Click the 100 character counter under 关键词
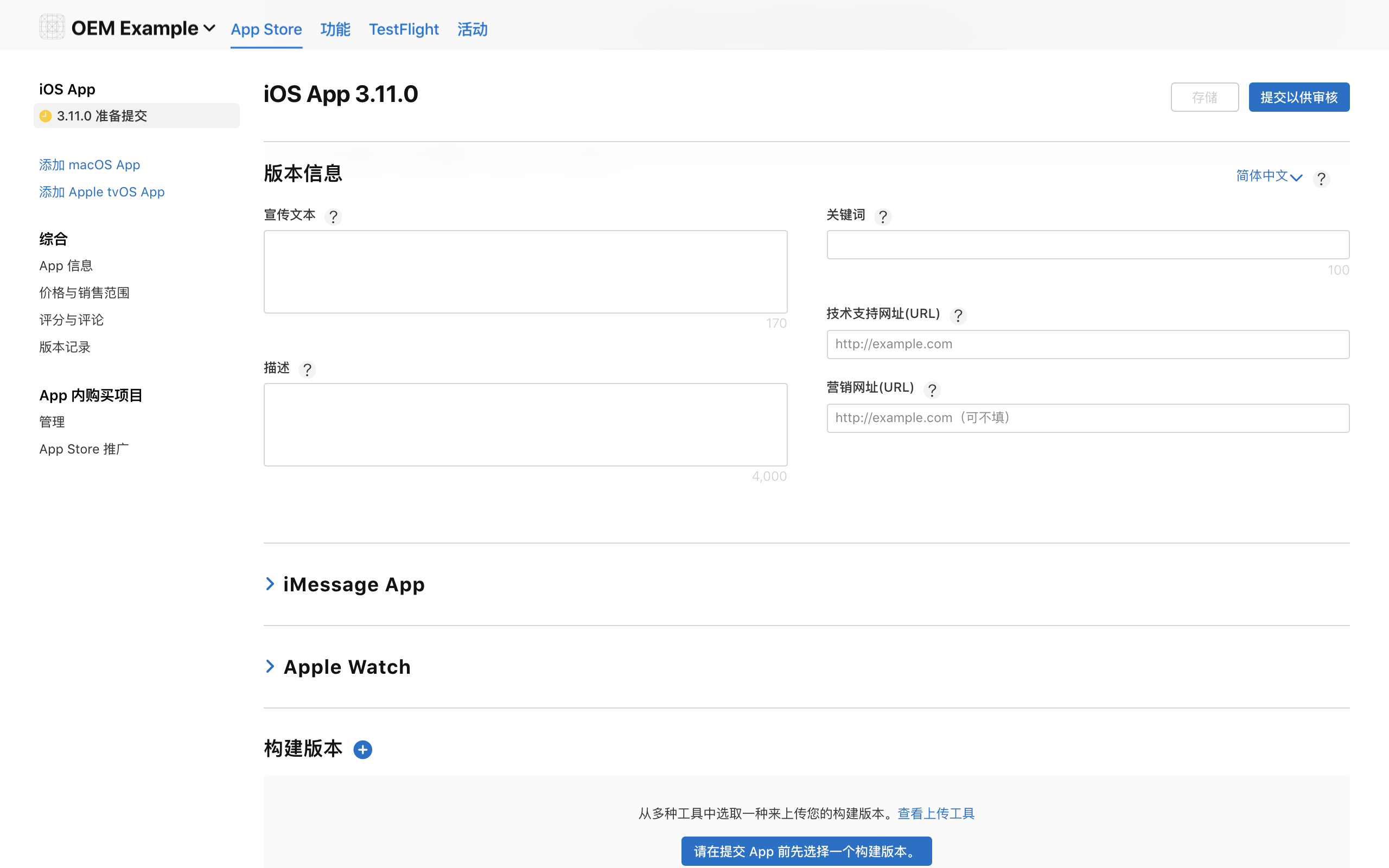This screenshot has height=868, width=1389. pos(1338,270)
